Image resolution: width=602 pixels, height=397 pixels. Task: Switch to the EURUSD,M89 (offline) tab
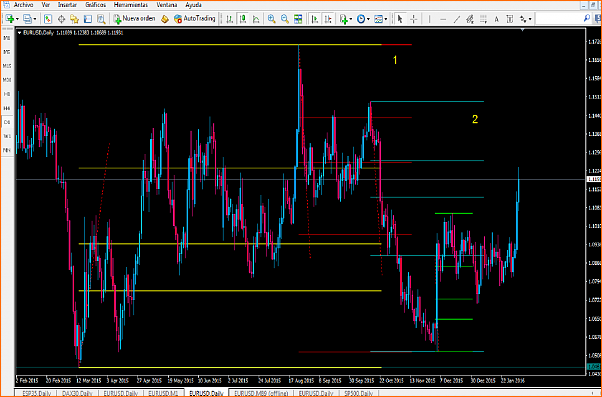tap(261, 393)
